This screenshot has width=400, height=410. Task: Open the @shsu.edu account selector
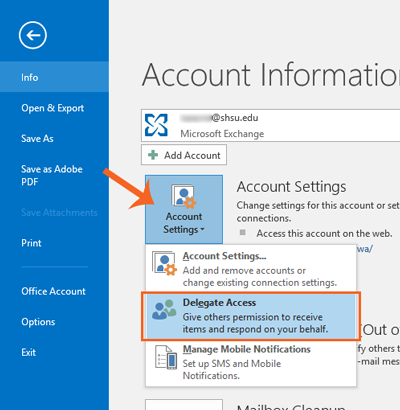pyautogui.click(x=270, y=125)
